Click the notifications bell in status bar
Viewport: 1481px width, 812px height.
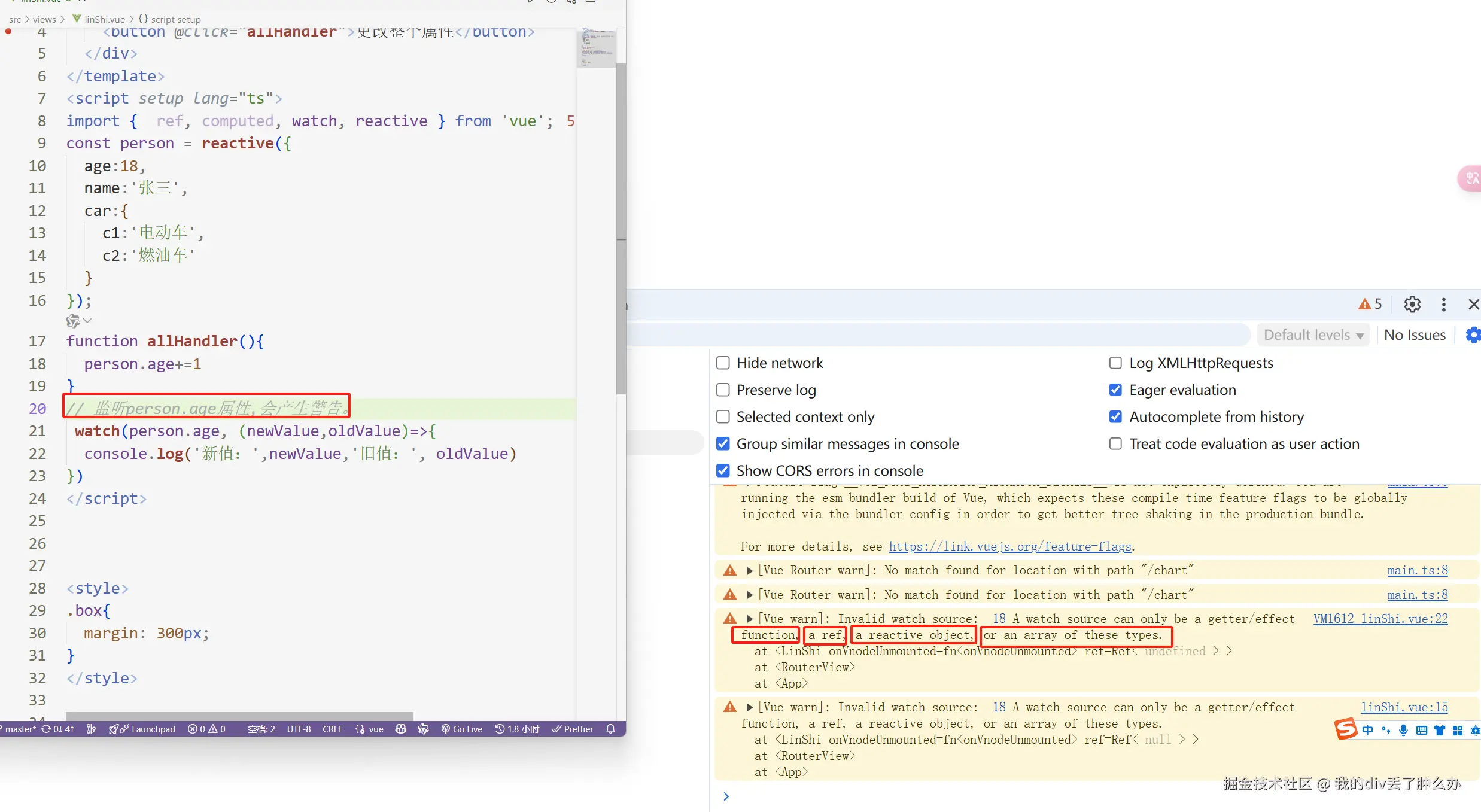tap(610, 729)
